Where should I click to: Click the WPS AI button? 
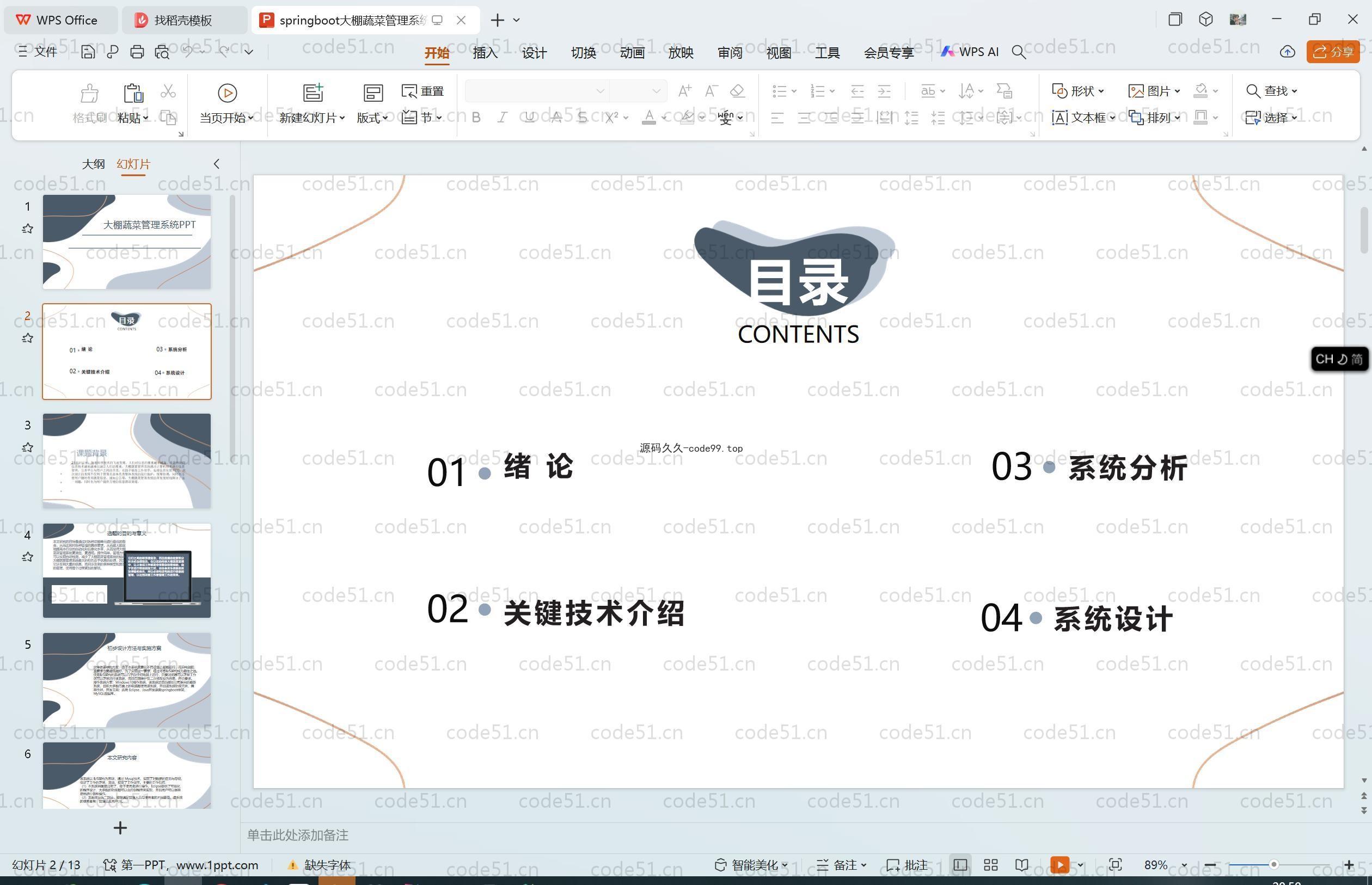click(x=970, y=52)
